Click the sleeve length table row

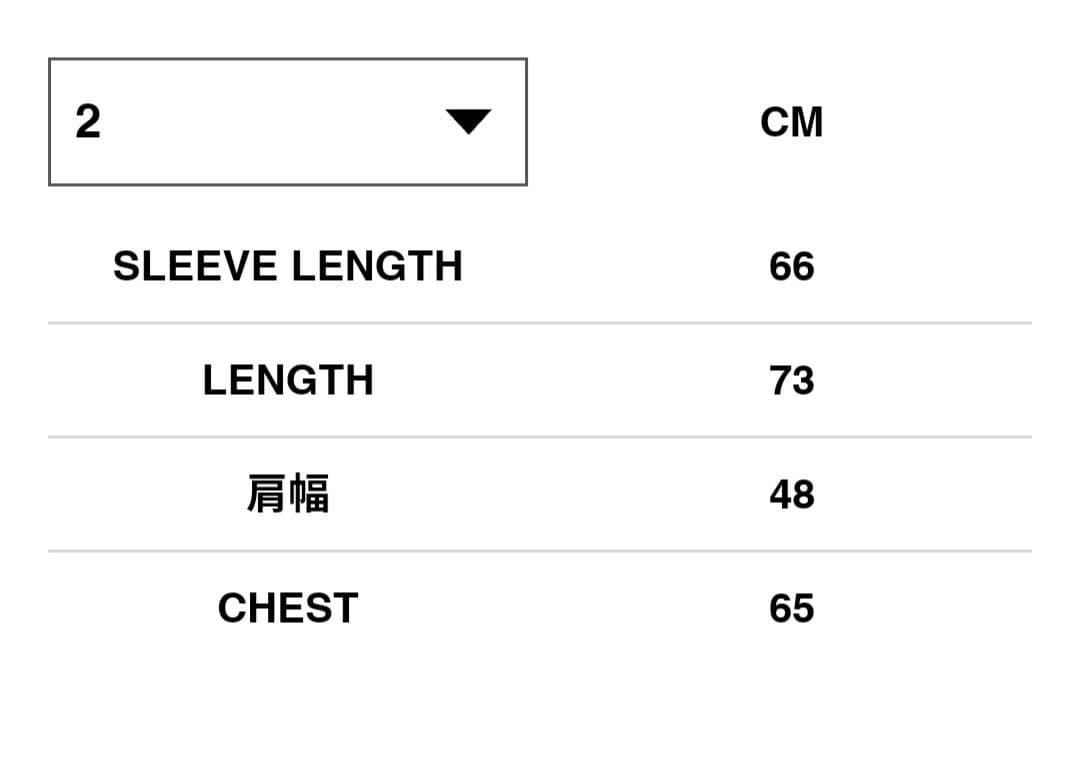click(540, 266)
